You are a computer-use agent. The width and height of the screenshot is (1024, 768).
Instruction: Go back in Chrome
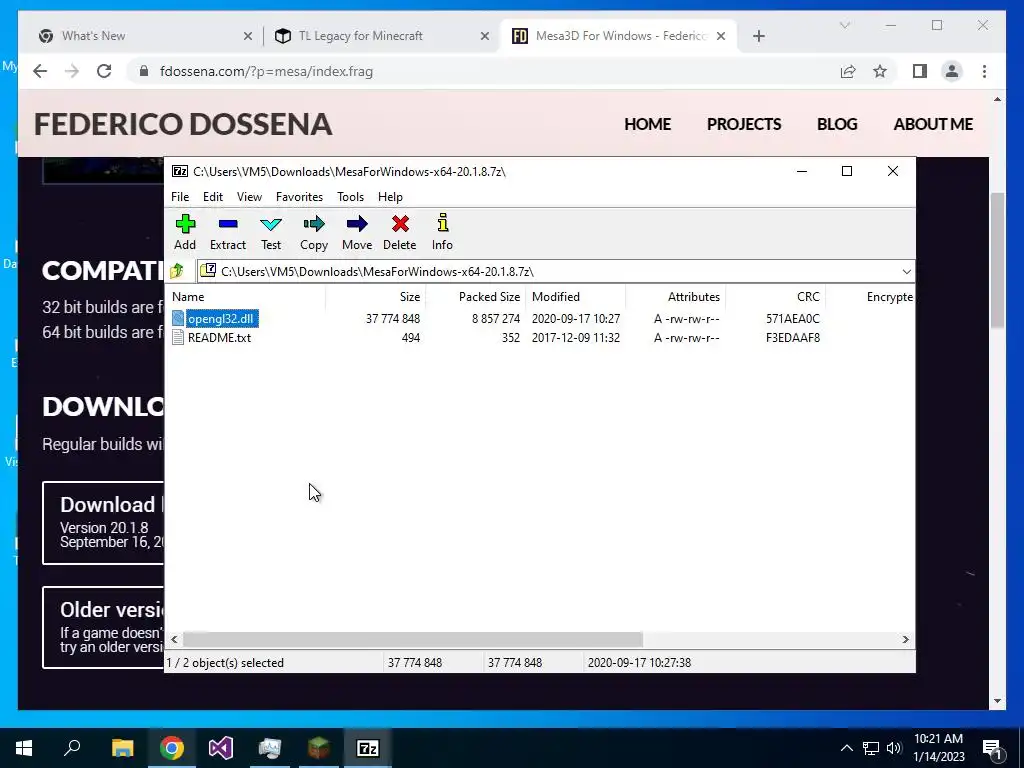pos(40,71)
